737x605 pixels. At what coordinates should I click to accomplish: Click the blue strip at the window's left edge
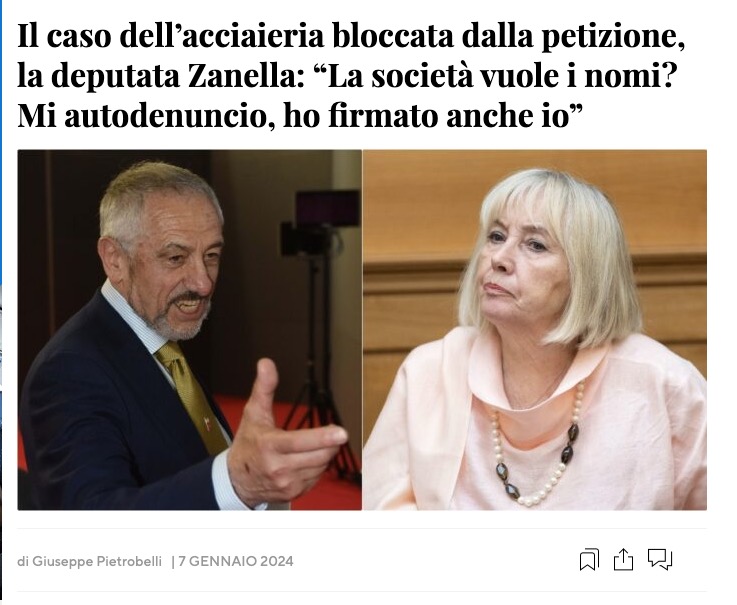1,141
